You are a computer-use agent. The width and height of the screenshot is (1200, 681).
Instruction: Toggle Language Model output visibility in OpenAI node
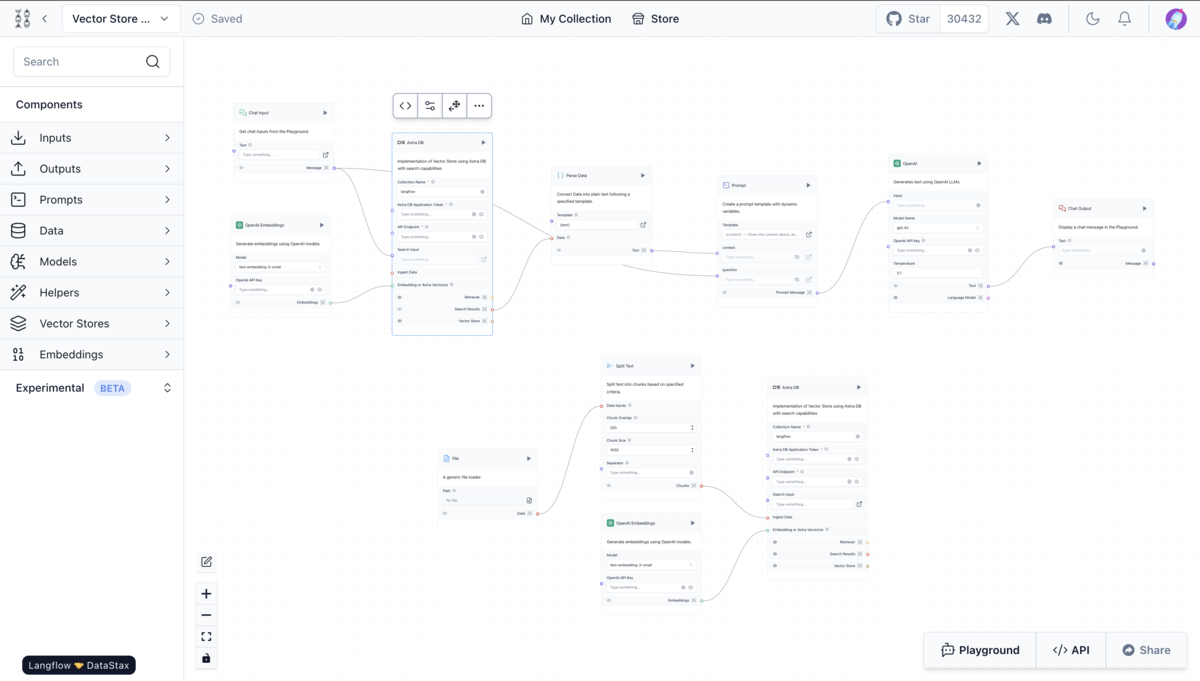coord(896,298)
